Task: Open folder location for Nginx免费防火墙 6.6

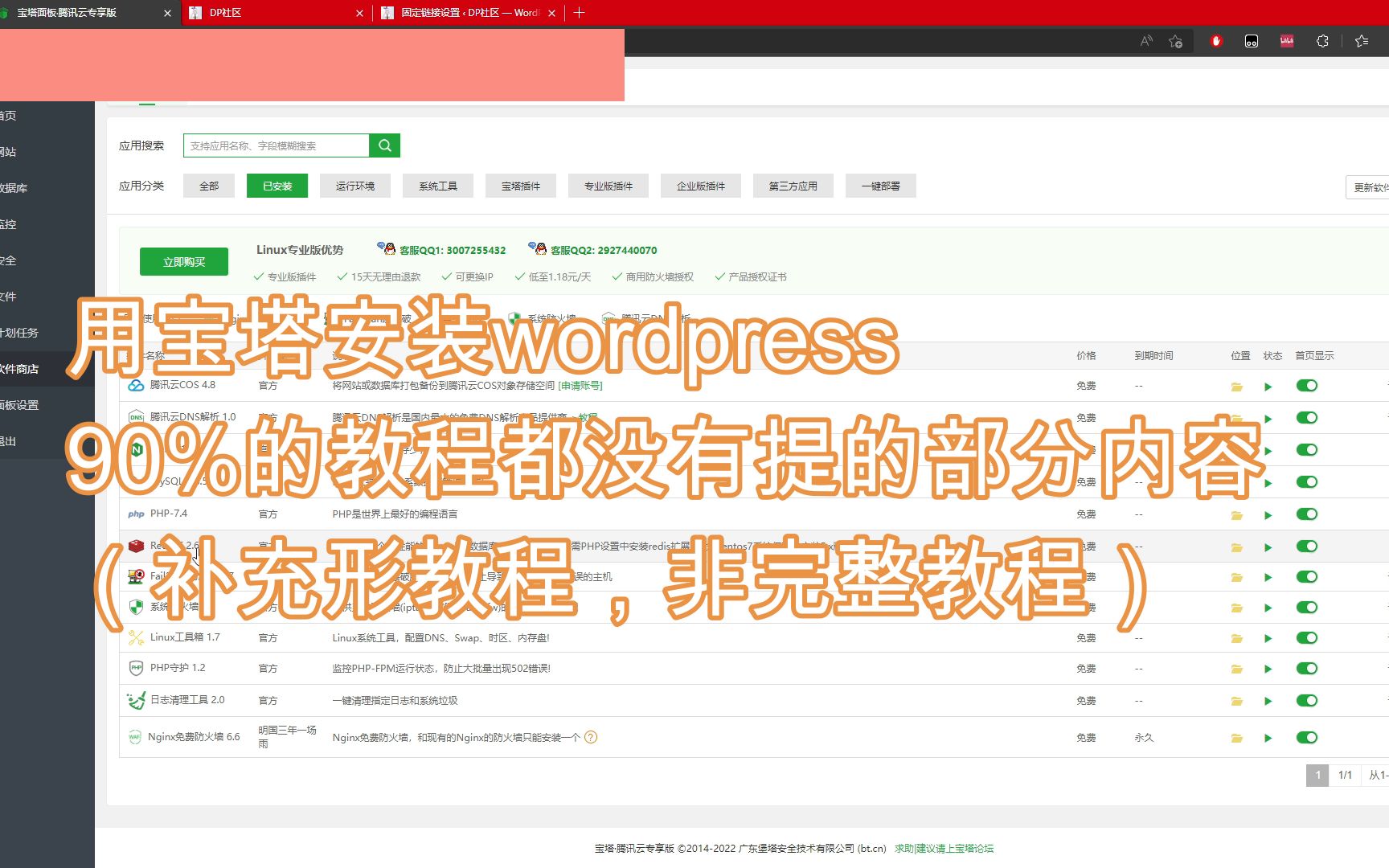Action: pos(1236,738)
